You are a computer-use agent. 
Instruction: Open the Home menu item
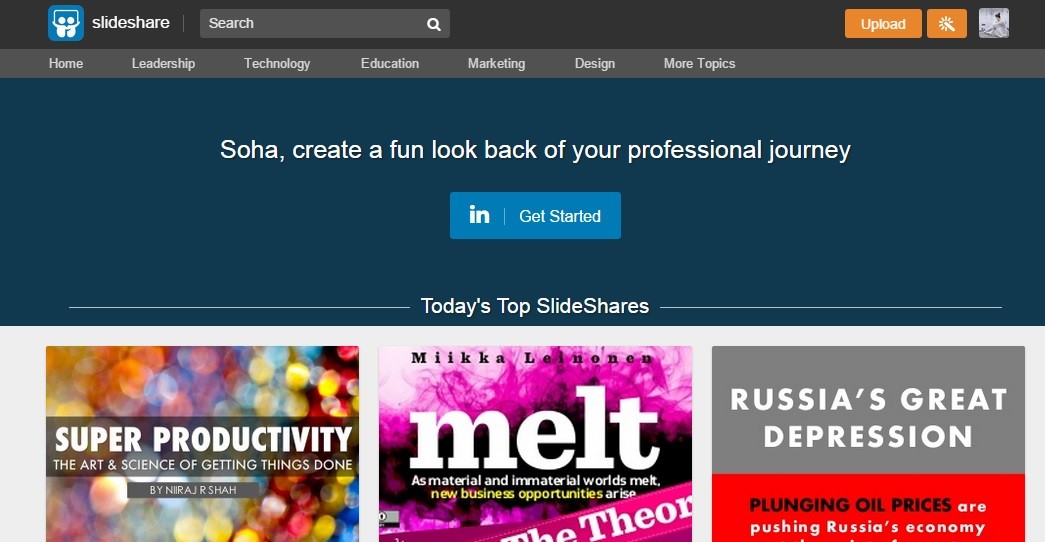pyautogui.click(x=66, y=63)
